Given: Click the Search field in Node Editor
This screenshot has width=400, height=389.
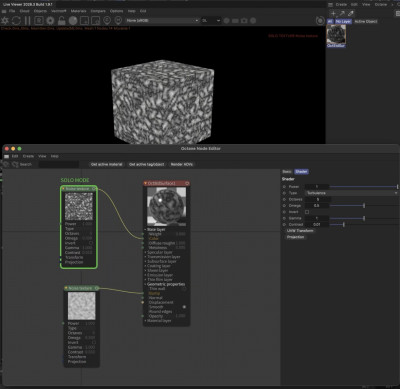Looking at the screenshot, I should (x=59, y=164).
